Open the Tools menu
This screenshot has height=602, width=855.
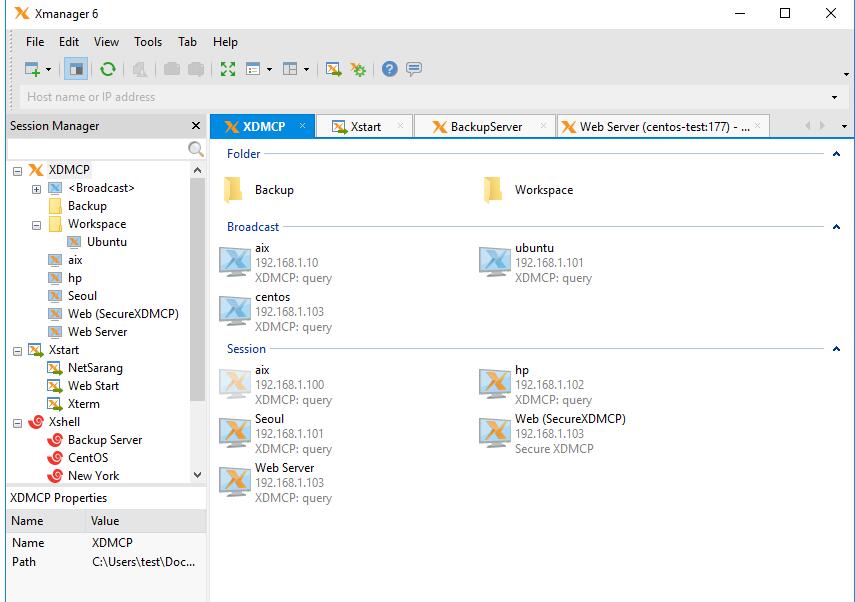[x=148, y=42]
